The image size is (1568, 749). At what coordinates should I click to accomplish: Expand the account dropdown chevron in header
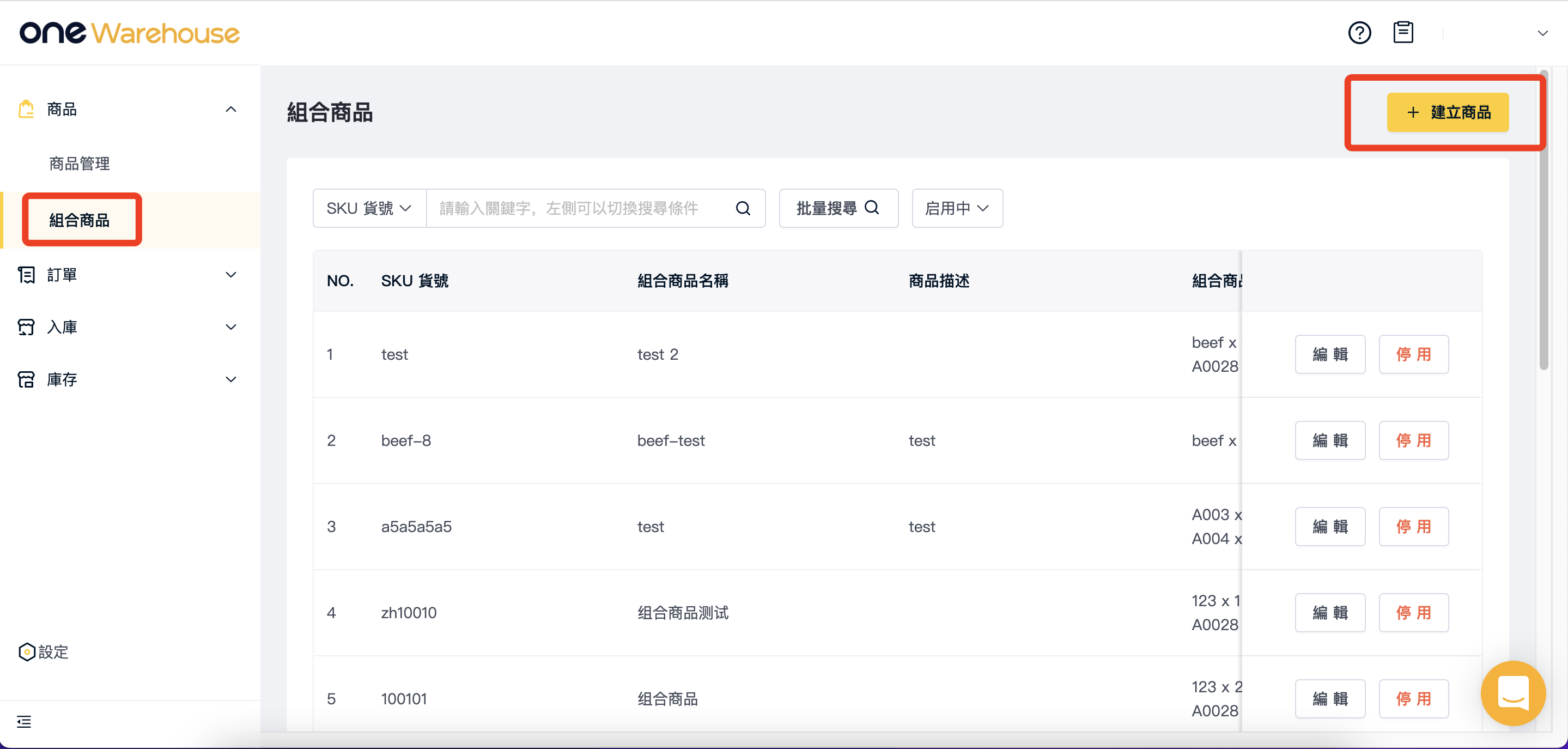[1542, 33]
